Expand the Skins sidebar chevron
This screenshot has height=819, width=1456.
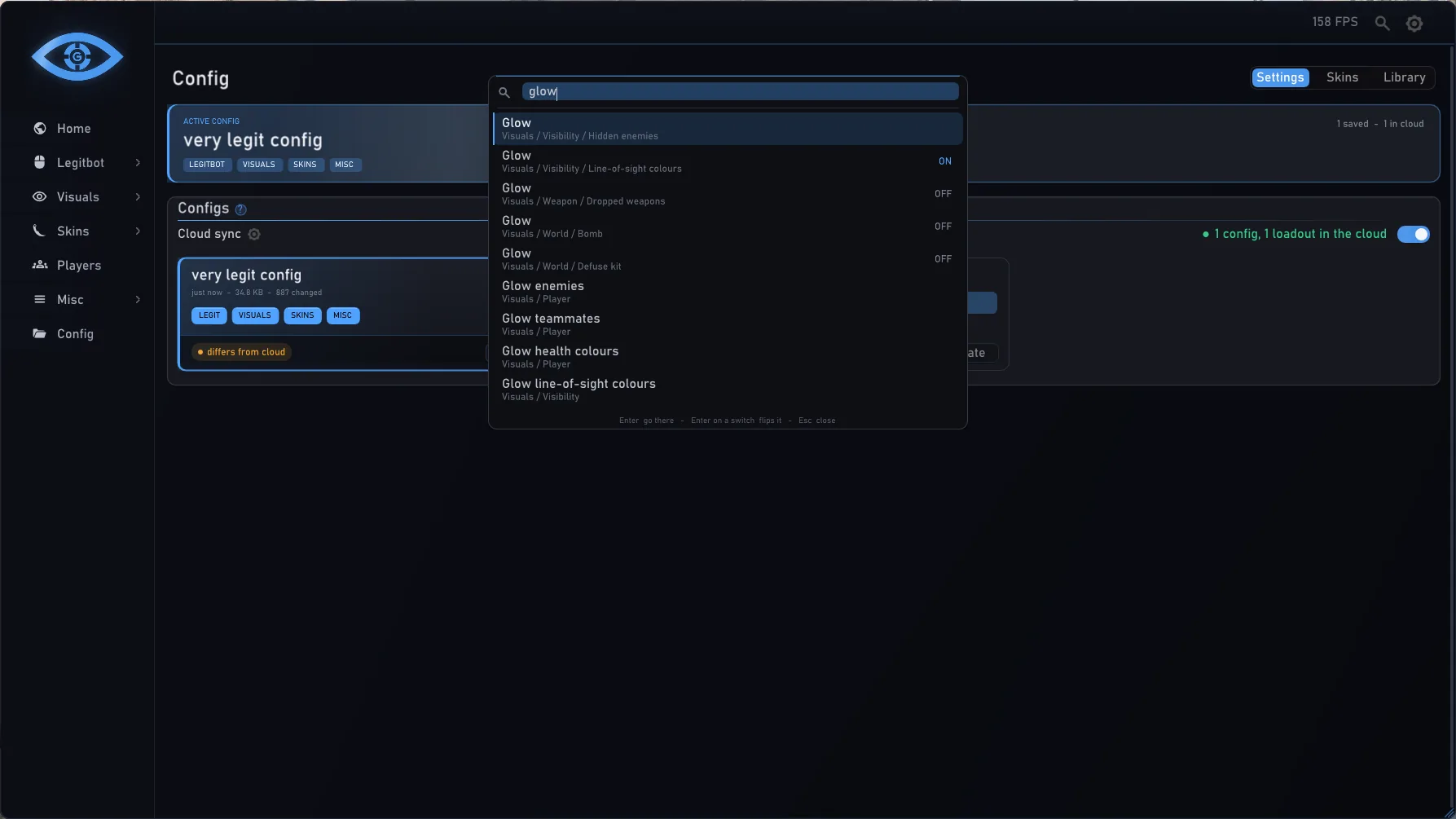[x=138, y=231]
